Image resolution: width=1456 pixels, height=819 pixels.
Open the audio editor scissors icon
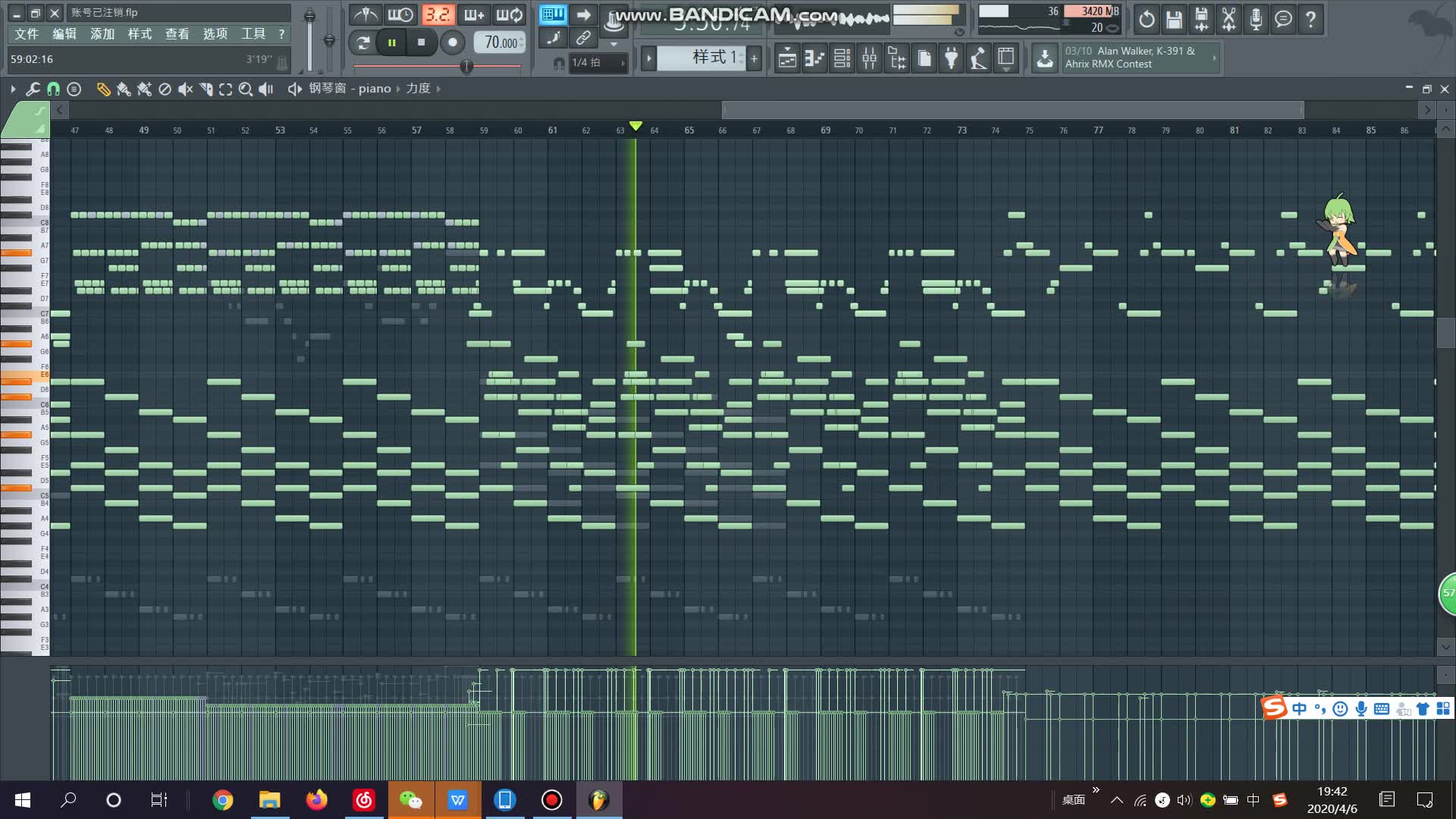(1228, 20)
